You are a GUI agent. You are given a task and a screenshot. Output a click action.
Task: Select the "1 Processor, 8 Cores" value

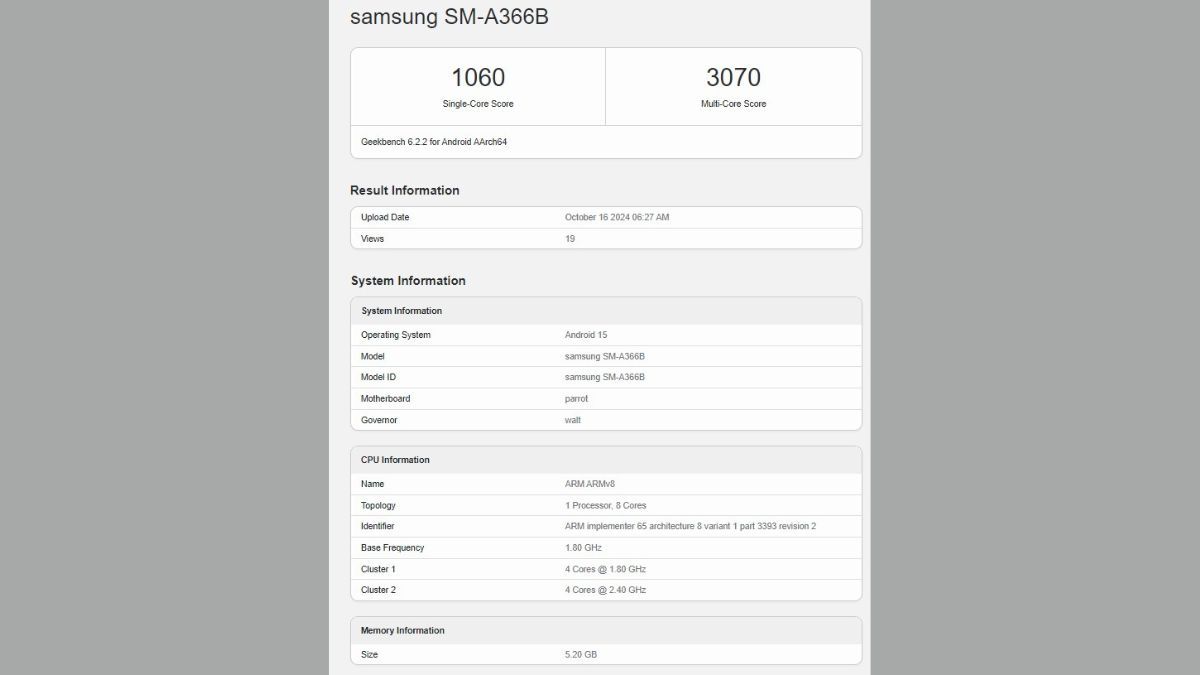tap(605, 506)
